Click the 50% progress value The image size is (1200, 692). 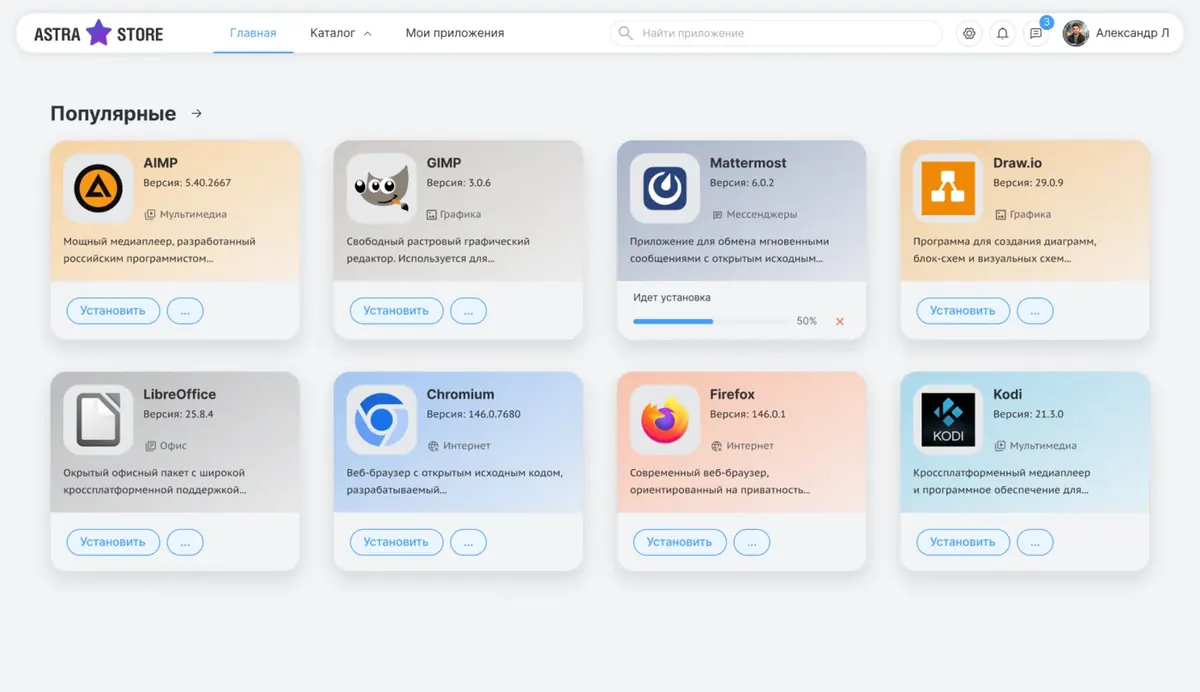[807, 321]
